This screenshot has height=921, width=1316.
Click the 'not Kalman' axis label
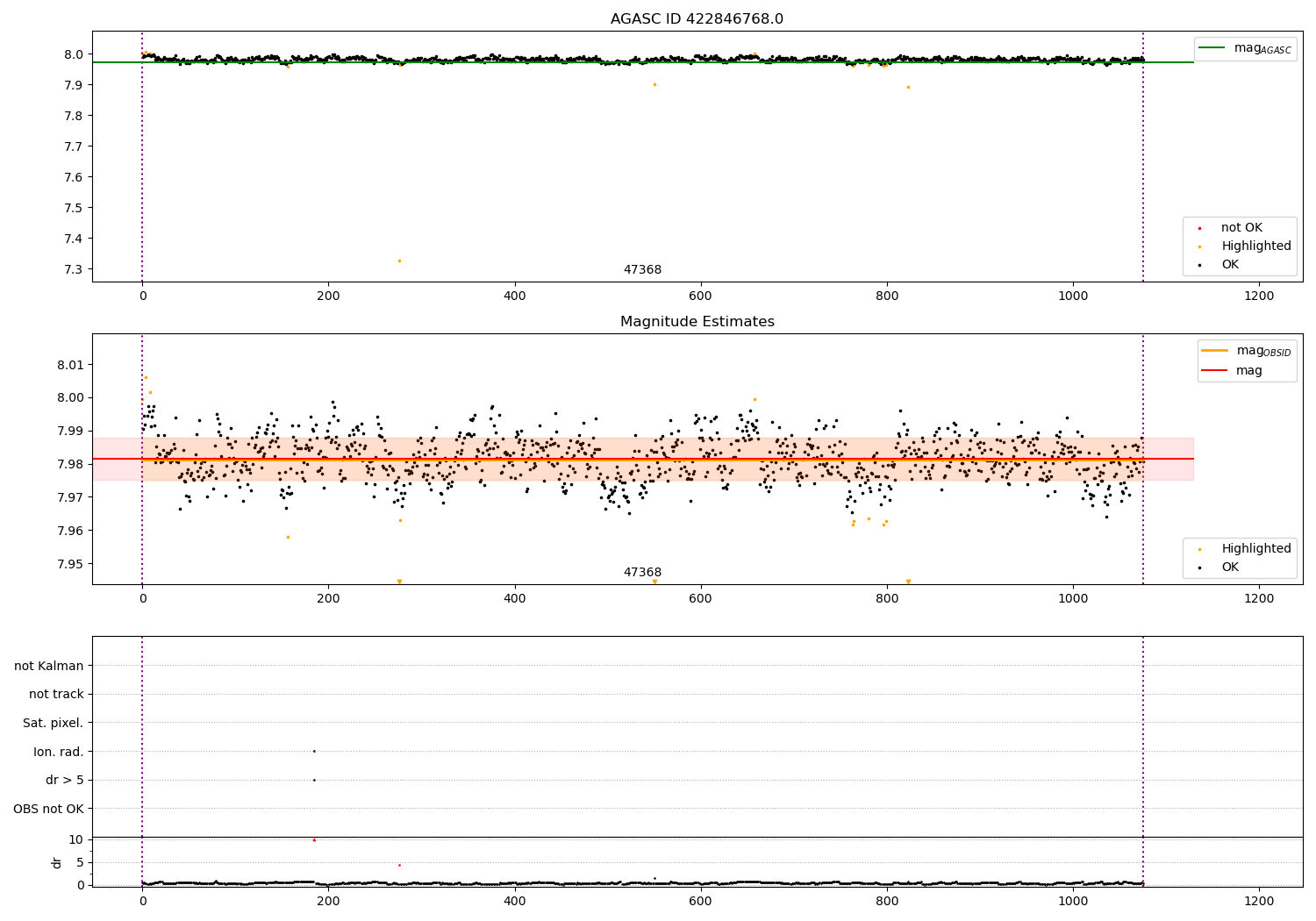pos(49,666)
